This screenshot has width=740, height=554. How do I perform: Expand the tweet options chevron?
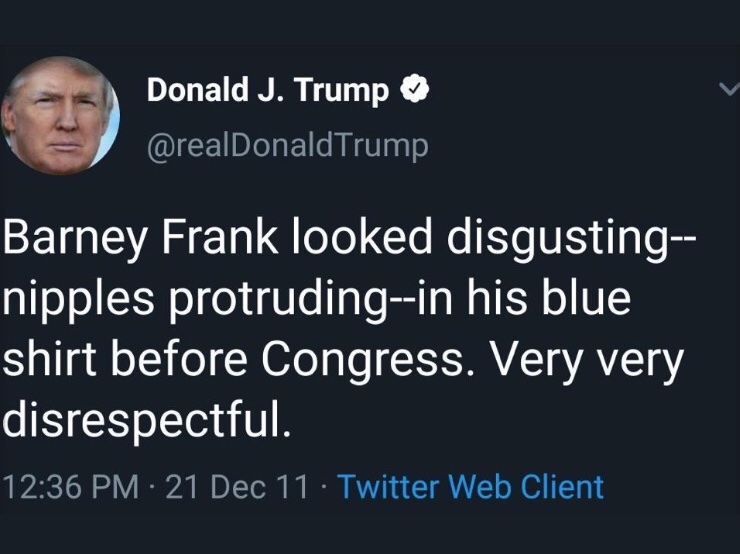pyautogui.click(x=729, y=91)
